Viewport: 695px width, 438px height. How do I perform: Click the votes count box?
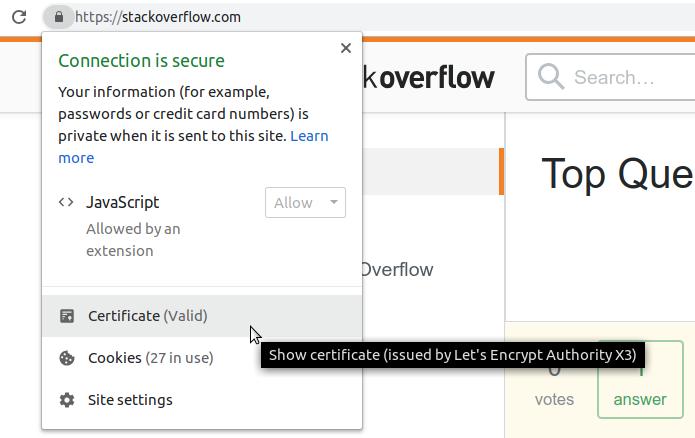pyautogui.click(x=554, y=386)
